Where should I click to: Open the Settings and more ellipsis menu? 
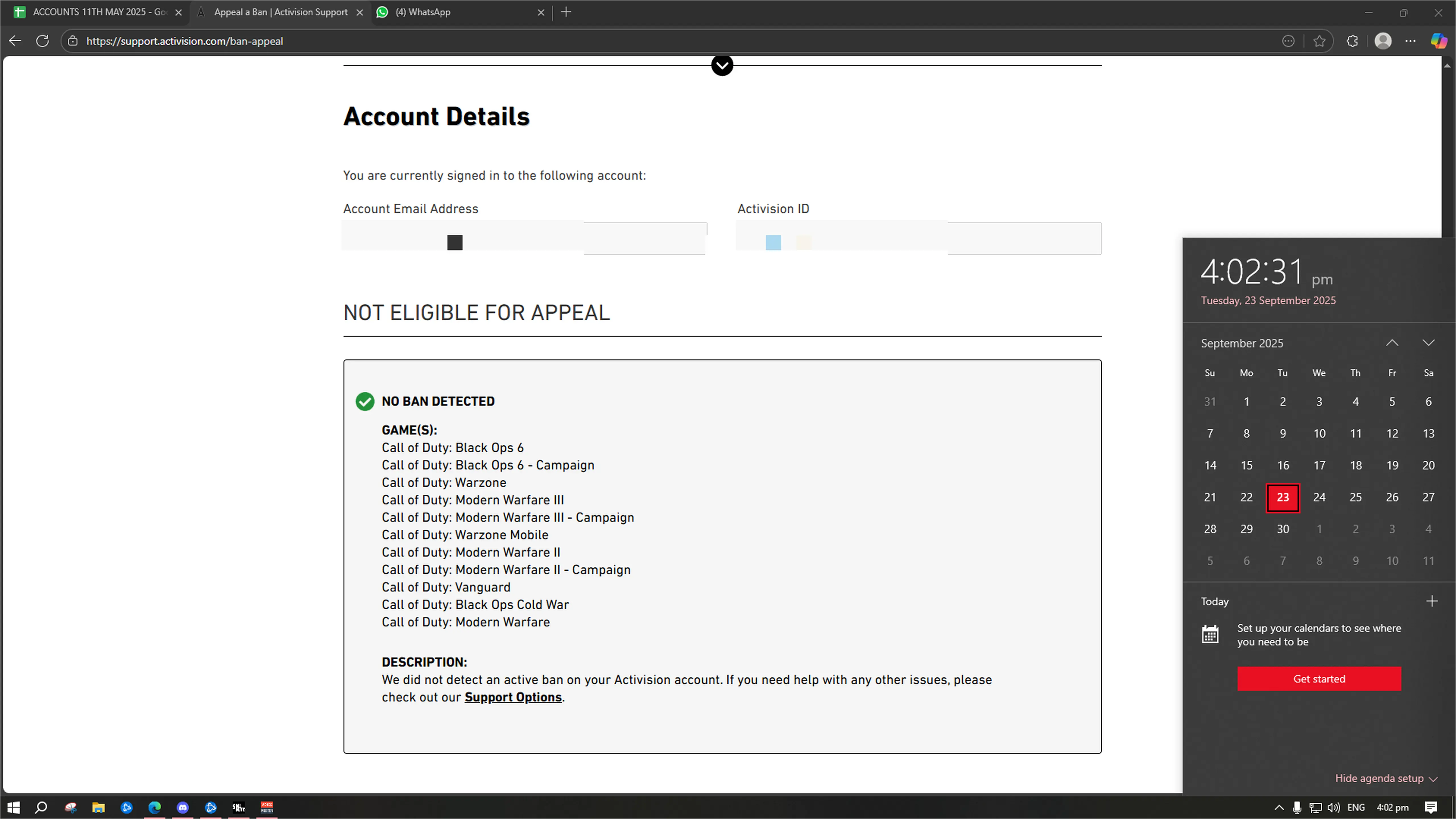click(x=1411, y=41)
